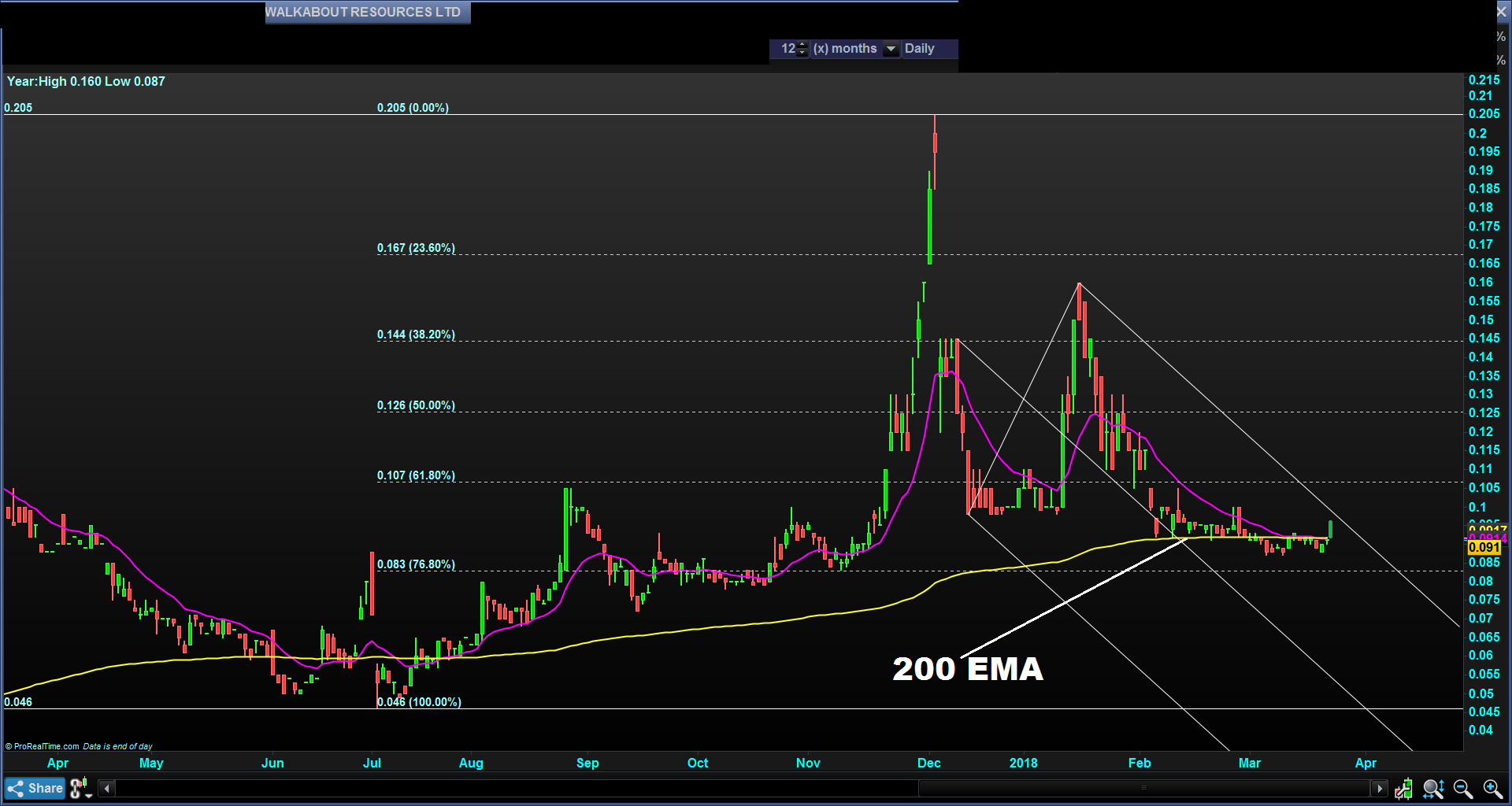1512x806 pixels.
Task: Click the 0.167 (23.60%) Fibonacci label
Action: pos(416,248)
